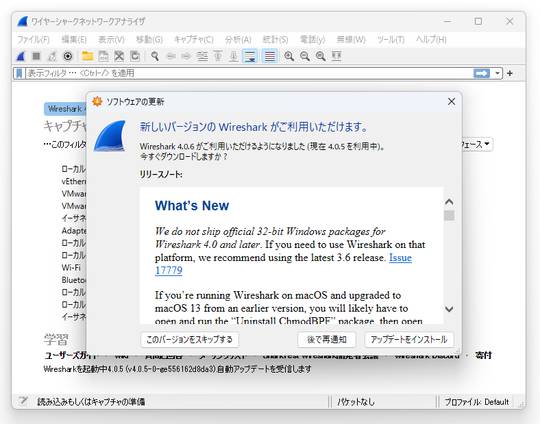Open display filter history dropdown arrow

pos(497,73)
